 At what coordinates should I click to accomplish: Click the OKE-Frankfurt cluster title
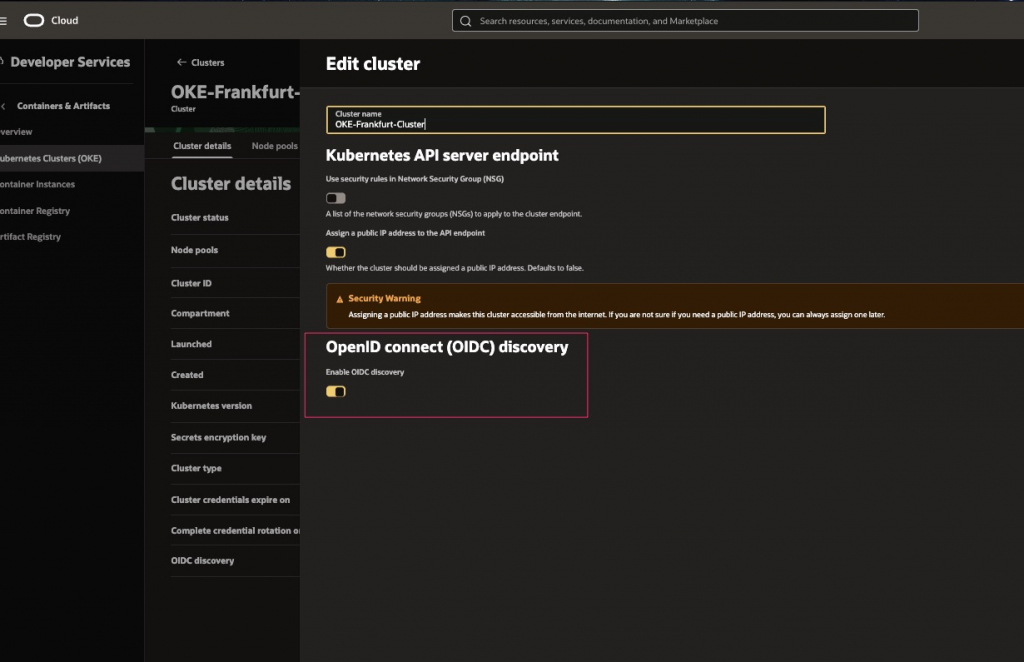235,92
